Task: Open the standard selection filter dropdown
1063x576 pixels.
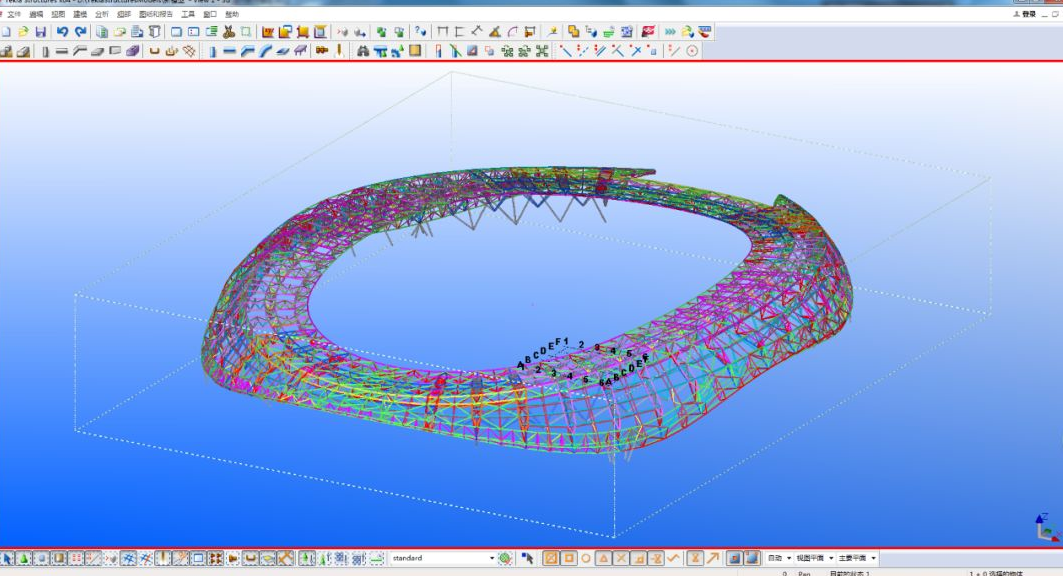Action: (492, 558)
